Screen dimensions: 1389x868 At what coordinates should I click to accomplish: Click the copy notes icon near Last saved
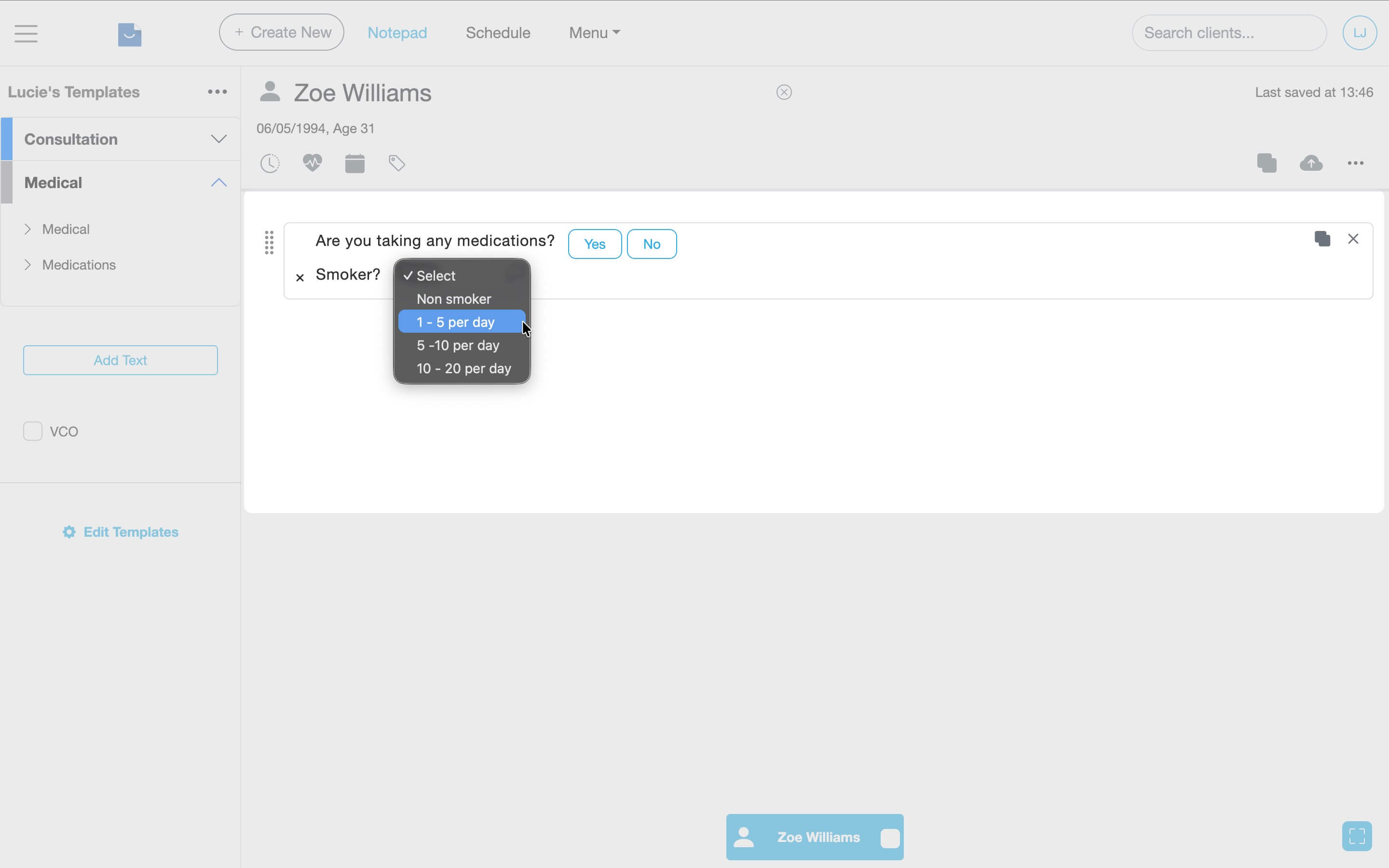(1267, 163)
